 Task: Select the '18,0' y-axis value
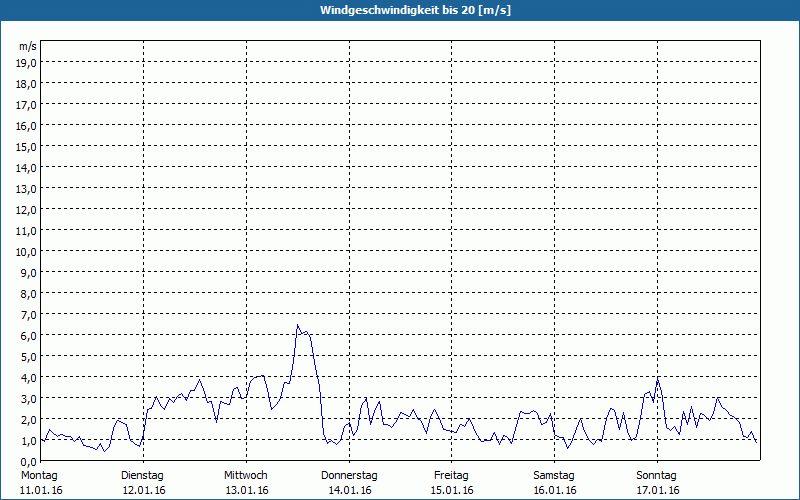[27, 84]
